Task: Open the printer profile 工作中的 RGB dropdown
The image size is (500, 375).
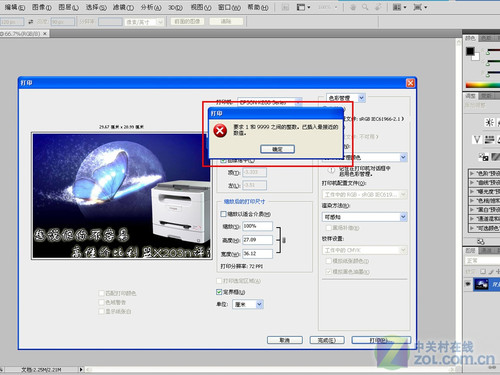Action: click(365, 194)
